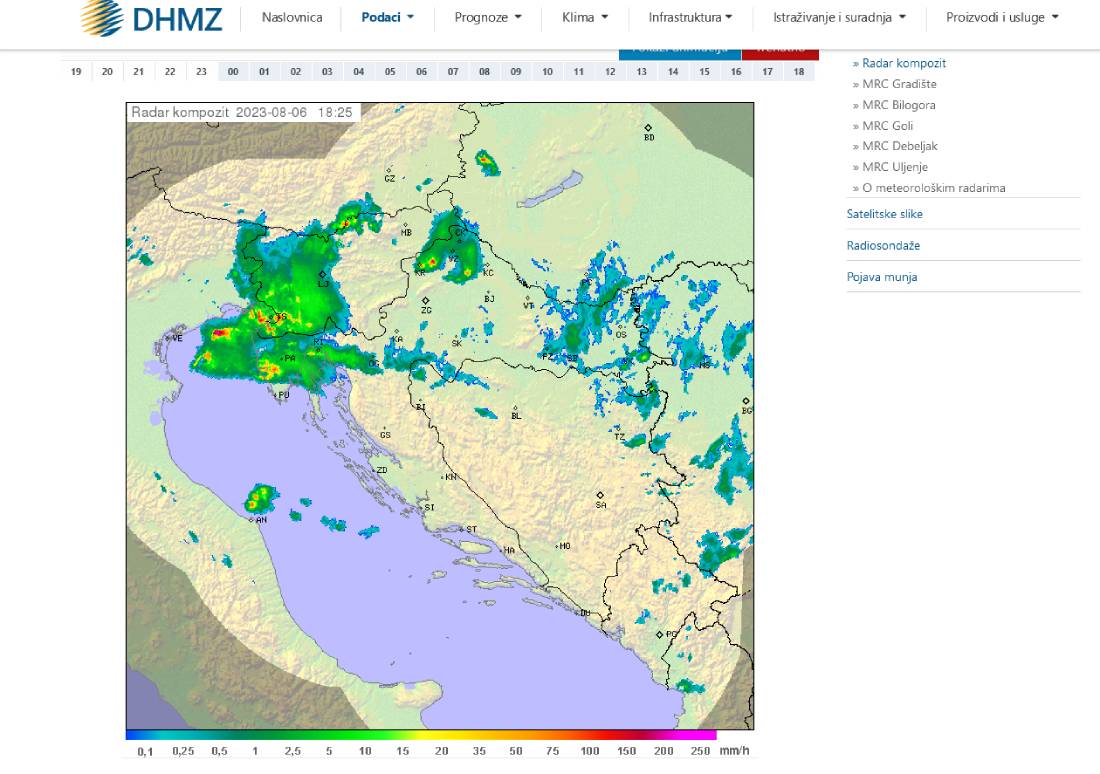Viewport: 1100px width, 774px height.
Task: Show the radar frame for hour 08
Action: point(484,72)
